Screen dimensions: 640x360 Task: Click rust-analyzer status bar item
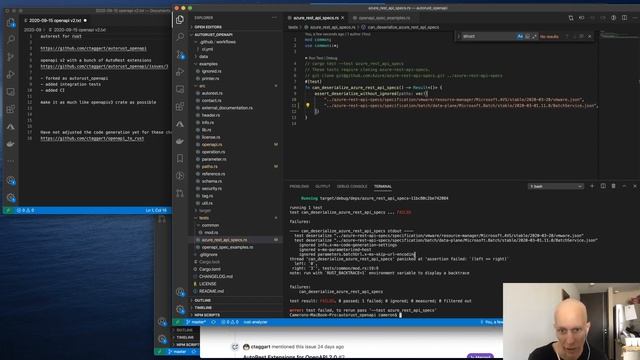pyautogui.click(x=255, y=322)
